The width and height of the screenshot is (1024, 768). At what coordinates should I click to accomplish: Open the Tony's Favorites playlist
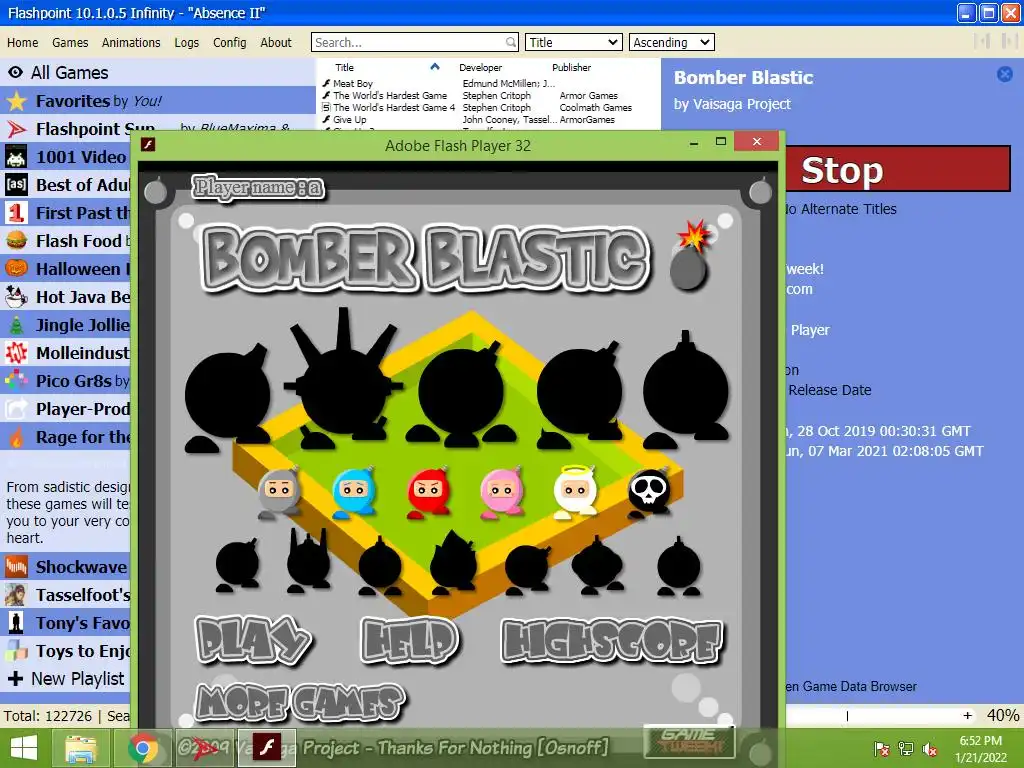pos(65,623)
